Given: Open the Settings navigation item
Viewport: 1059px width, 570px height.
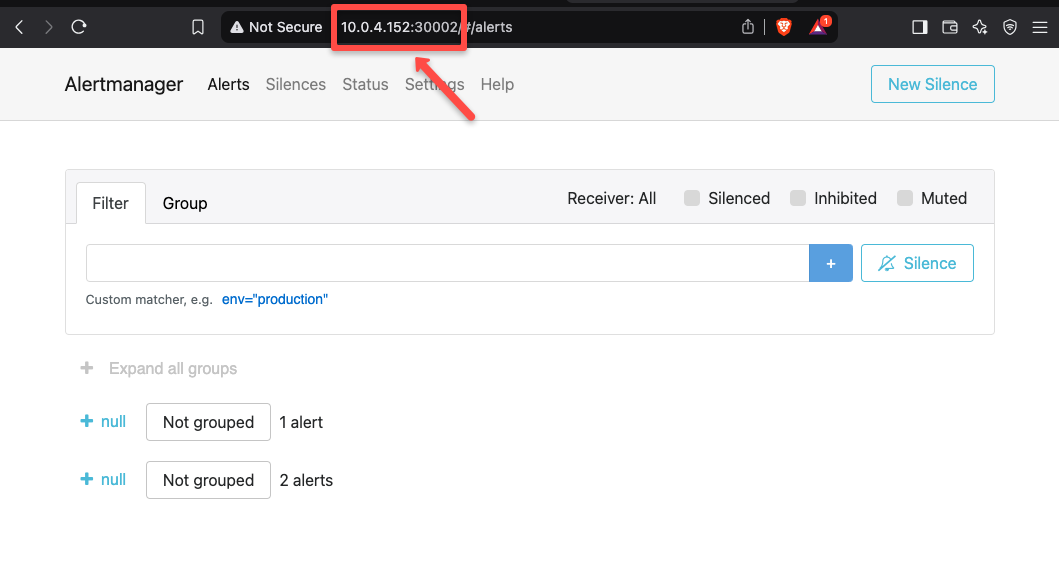Looking at the screenshot, I should [x=434, y=84].
